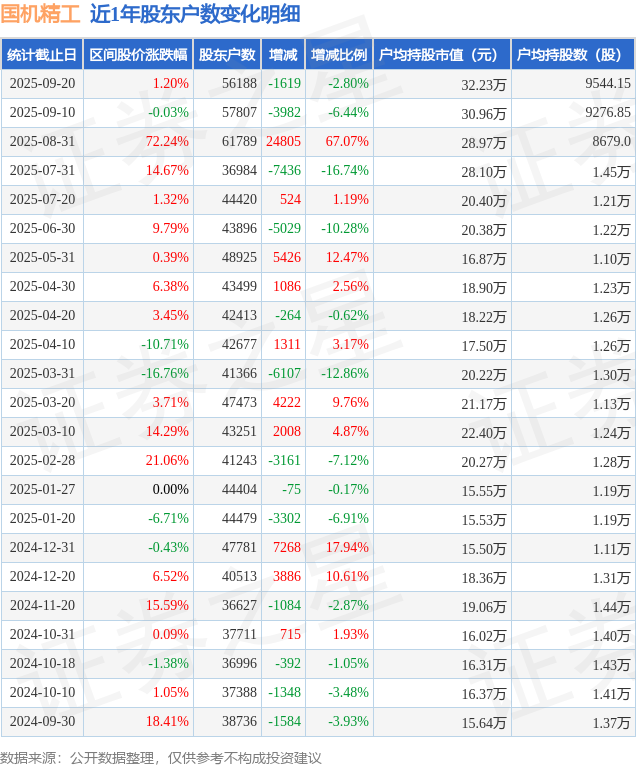Image resolution: width=636 pixels, height=767 pixels.
Task: Sort by 区间股价涨跌幅 column header
Action: [138, 55]
